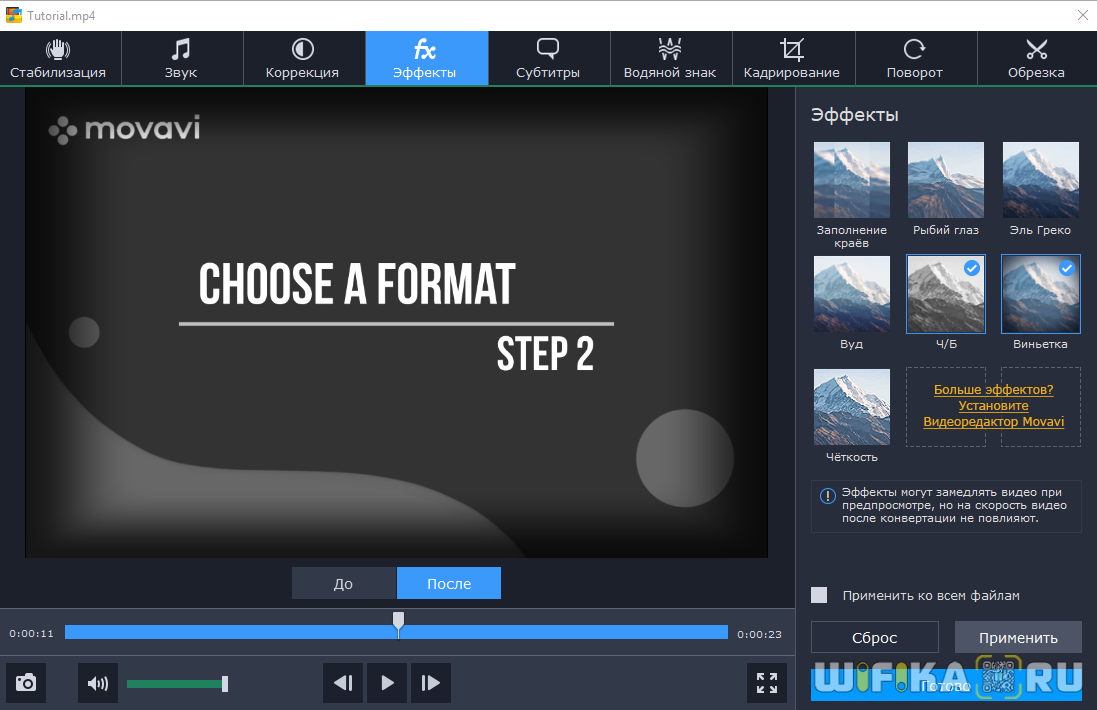This screenshot has width=1097, height=710.
Task: Show the До before preview
Action: [x=343, y=584]
